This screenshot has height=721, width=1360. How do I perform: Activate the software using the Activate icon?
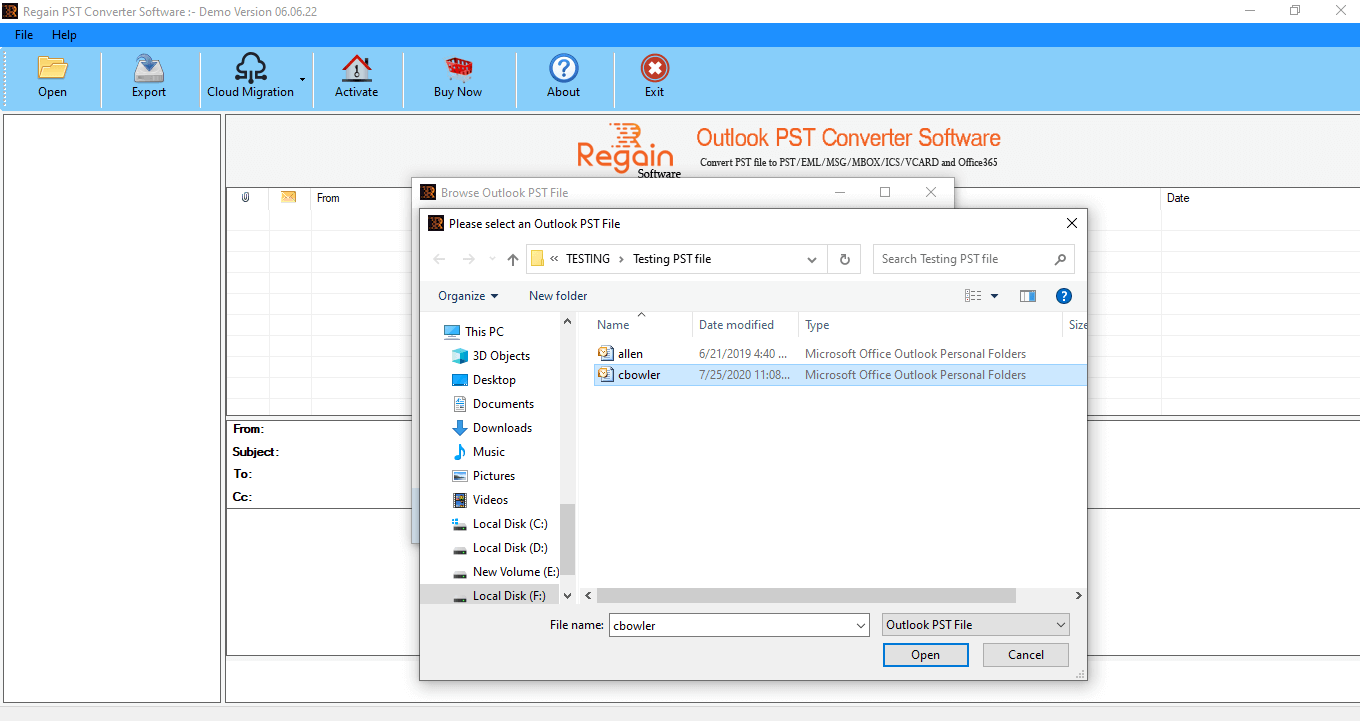(x=357, y=78)
